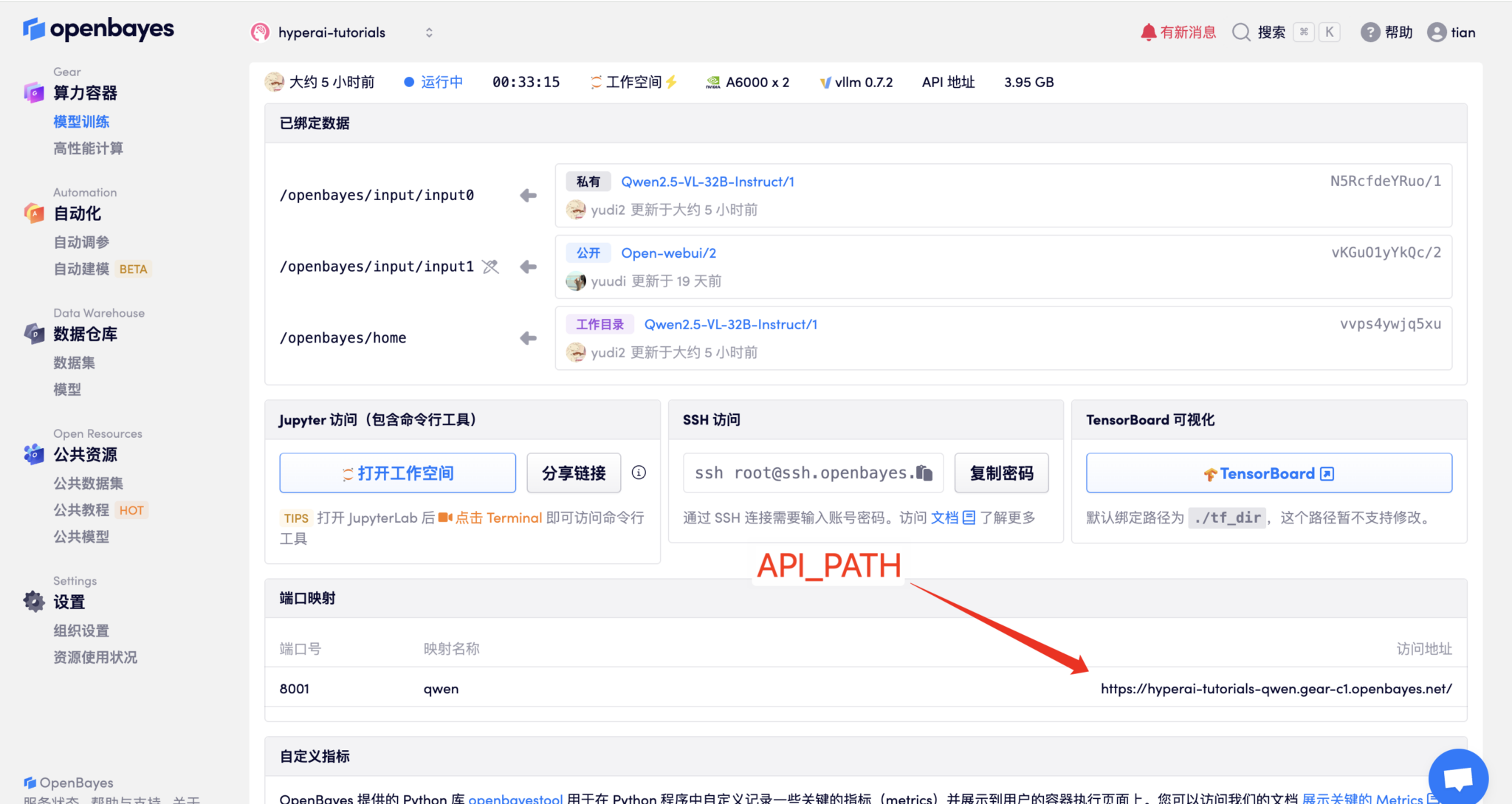
Task: Select 模型训练 in the sidebar
Action: 81,122
